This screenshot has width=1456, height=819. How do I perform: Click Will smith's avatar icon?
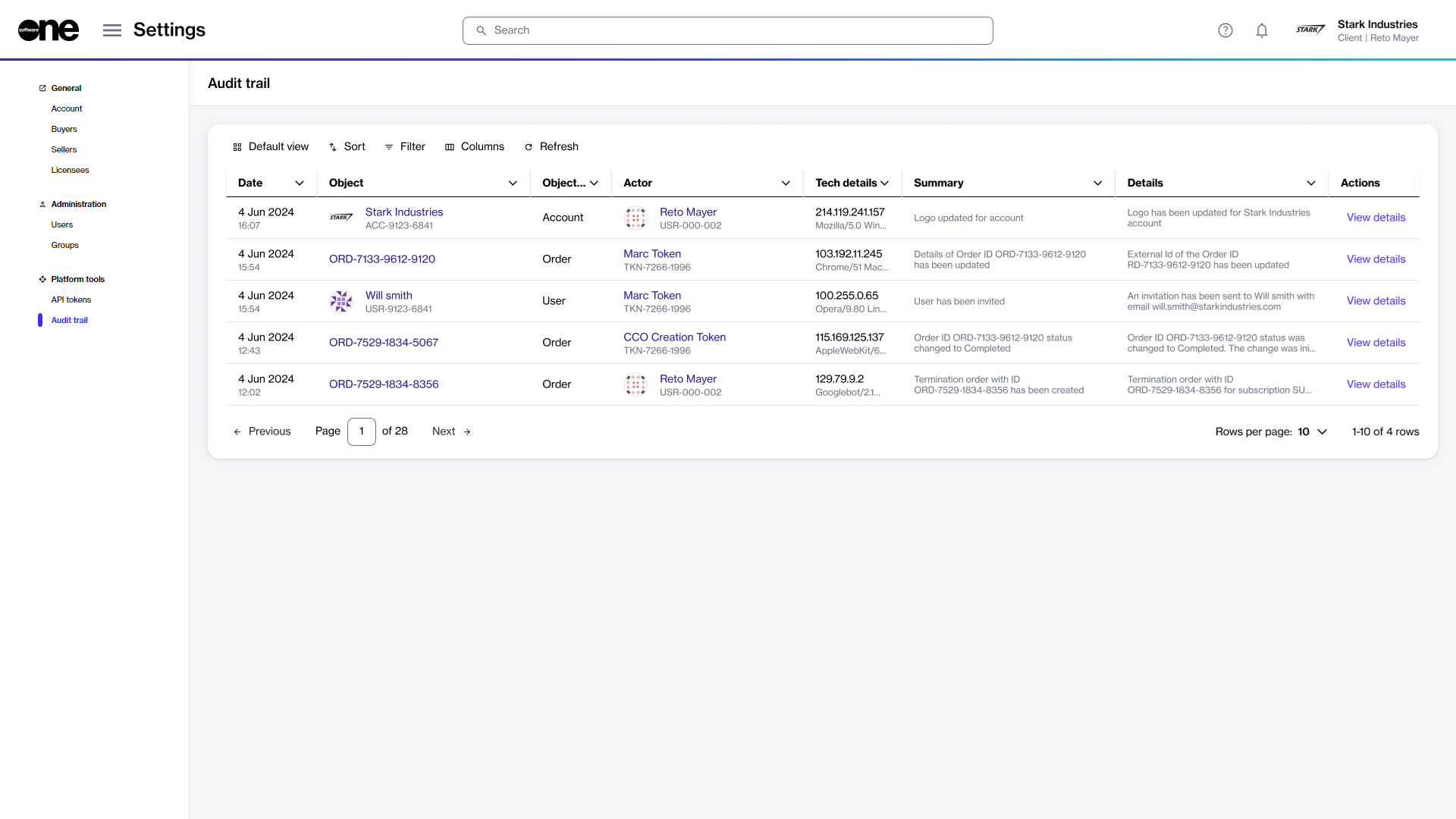[x=341, y=301]
